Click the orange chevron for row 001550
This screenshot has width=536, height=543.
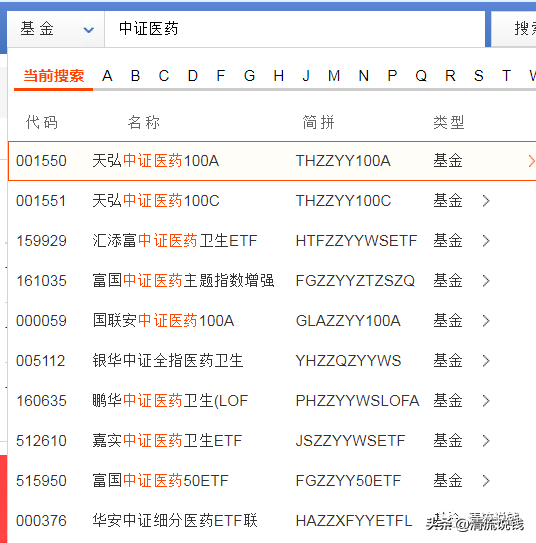[531, 161]
